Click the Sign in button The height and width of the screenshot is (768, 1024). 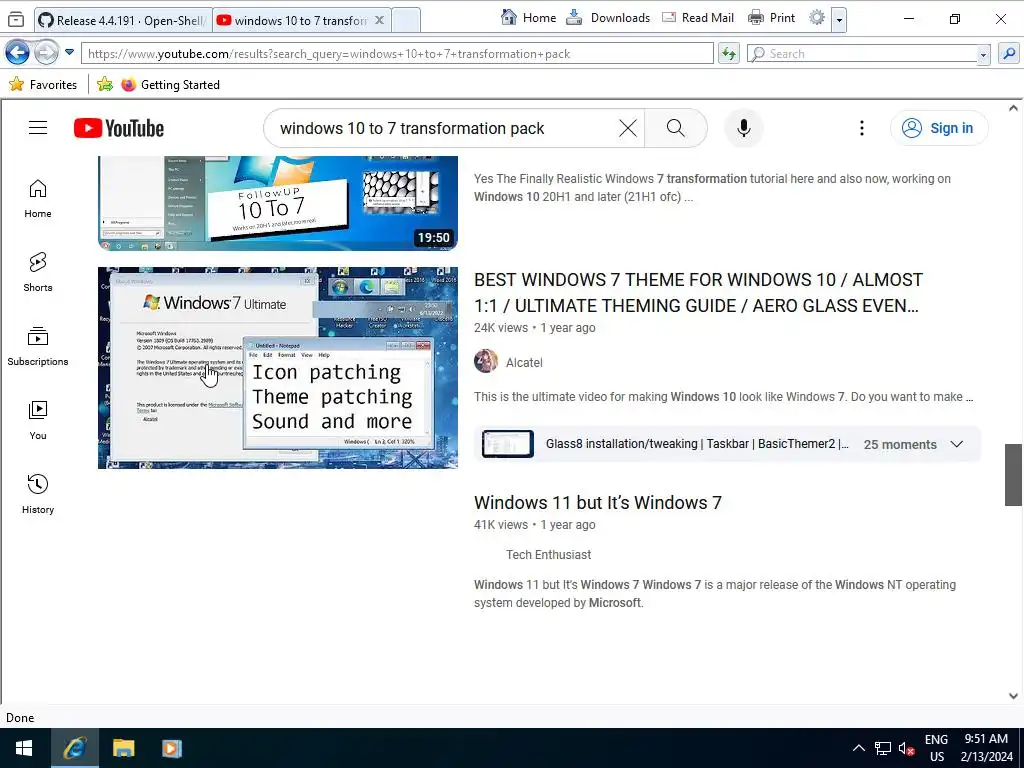[x=938, y=128]
